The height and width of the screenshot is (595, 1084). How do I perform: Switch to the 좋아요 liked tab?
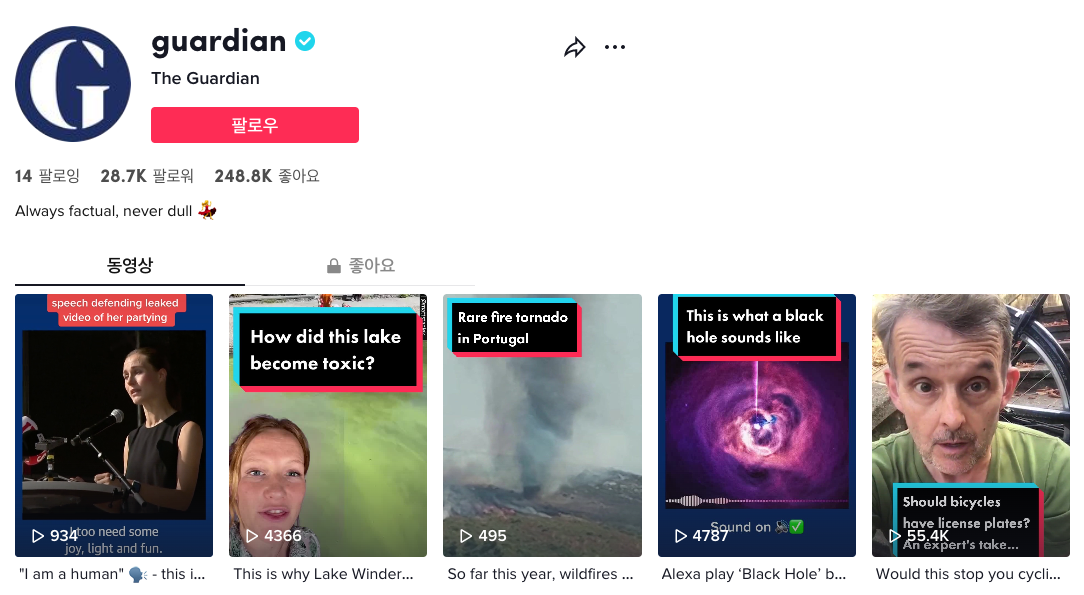pyautogui.click(x=360, y=265)
